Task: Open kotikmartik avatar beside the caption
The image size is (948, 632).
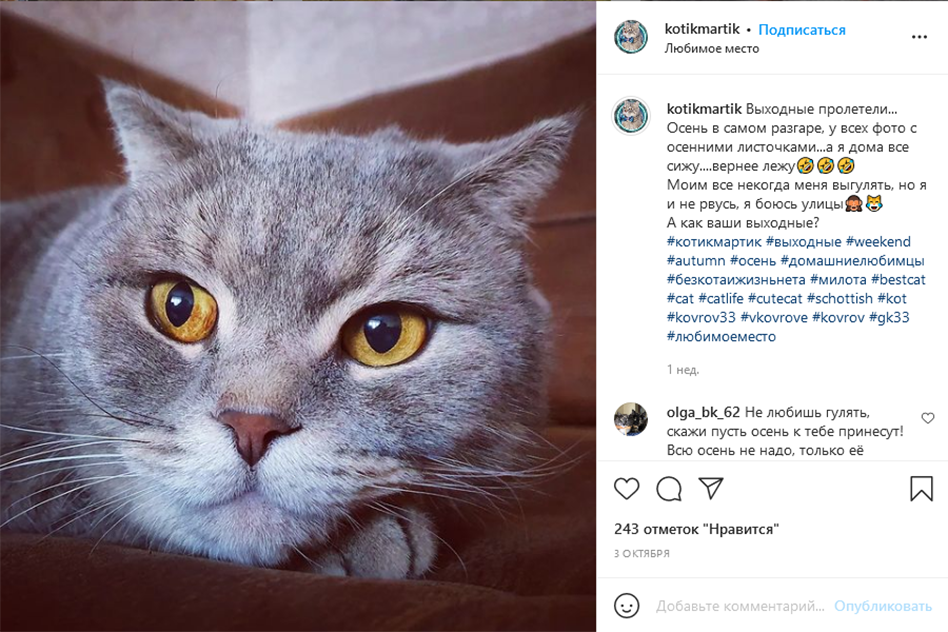Action: tap(631, 115)
